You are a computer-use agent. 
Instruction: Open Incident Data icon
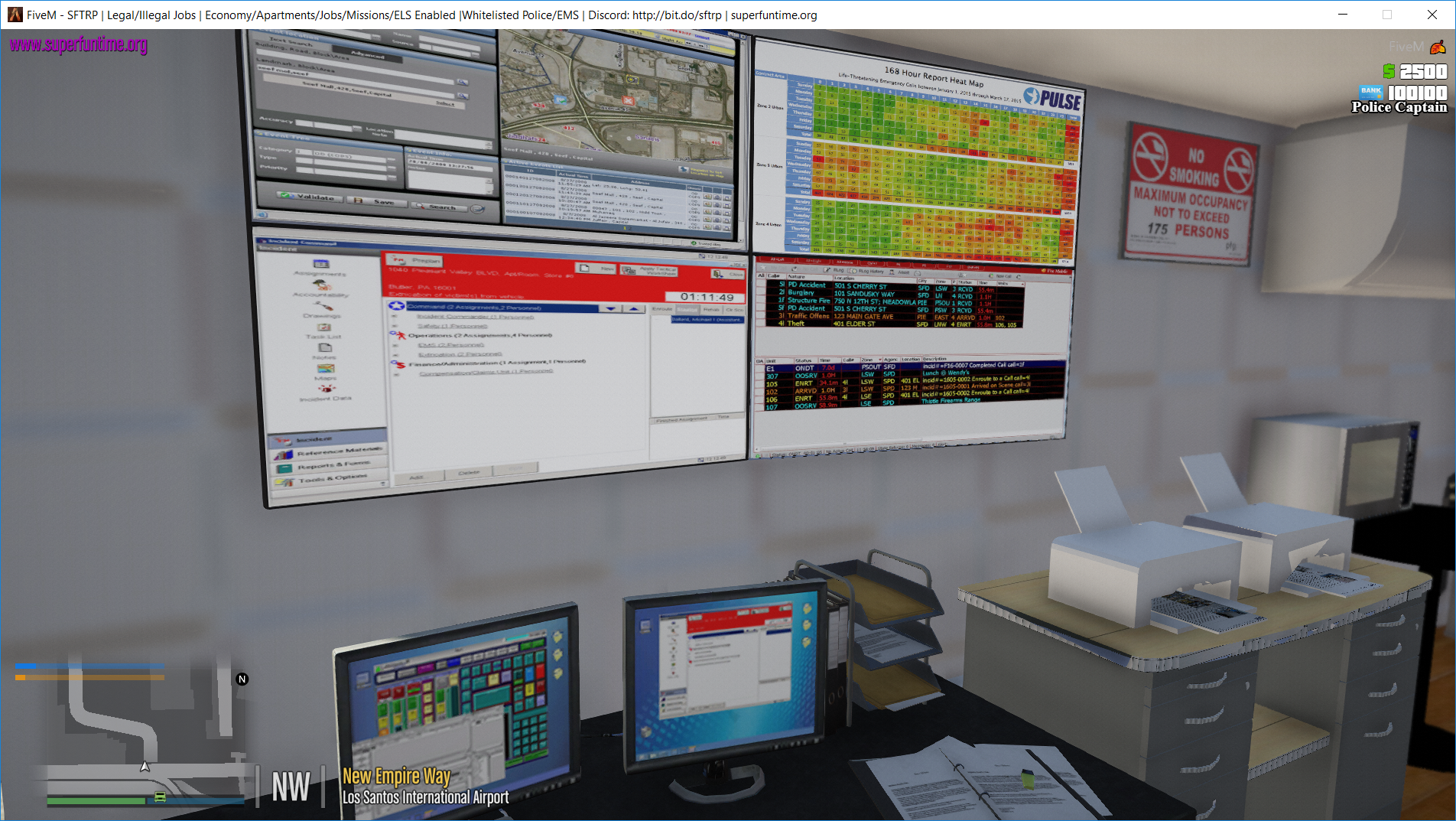click(x=327, y=389)
